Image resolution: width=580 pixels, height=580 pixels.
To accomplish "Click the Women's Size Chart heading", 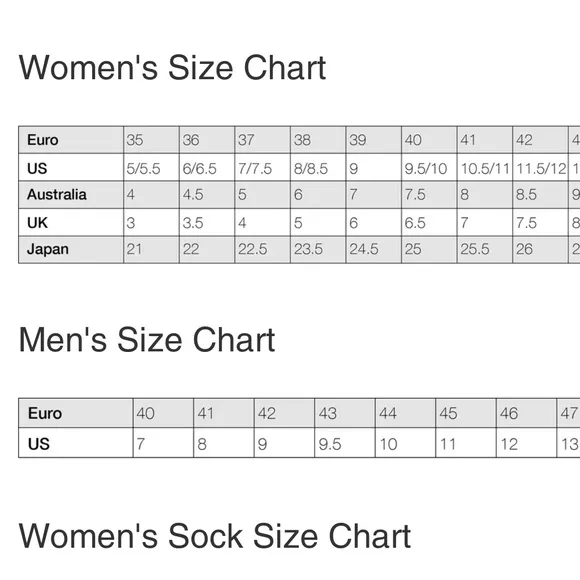I will coord(172,67).
